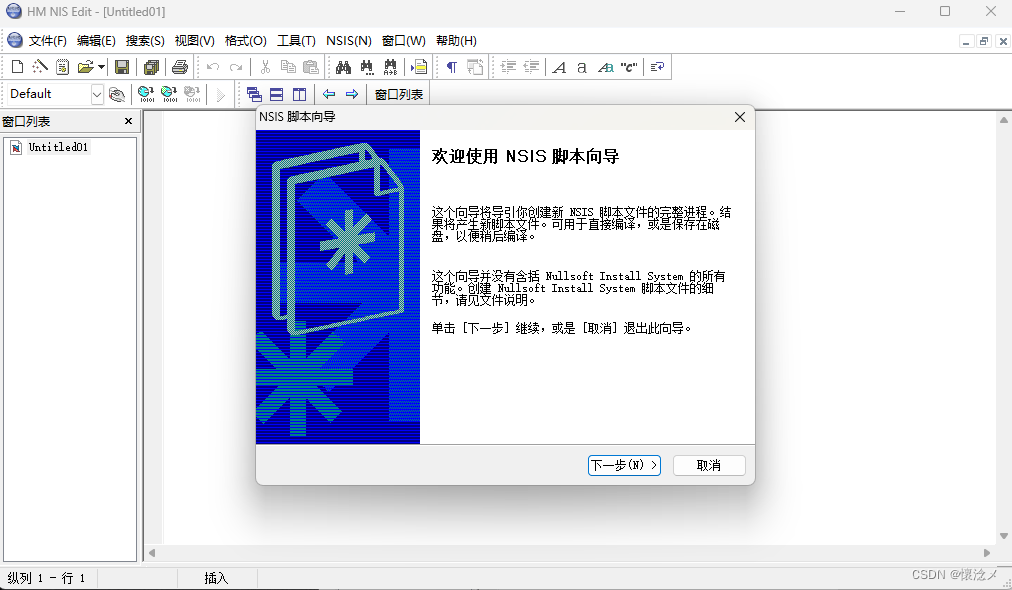Image resolution: width=1012 pixels, height=590 pixels.
Task: Save the script with the floppy icon
Action: pyautogui.click(x=122, y=66)
